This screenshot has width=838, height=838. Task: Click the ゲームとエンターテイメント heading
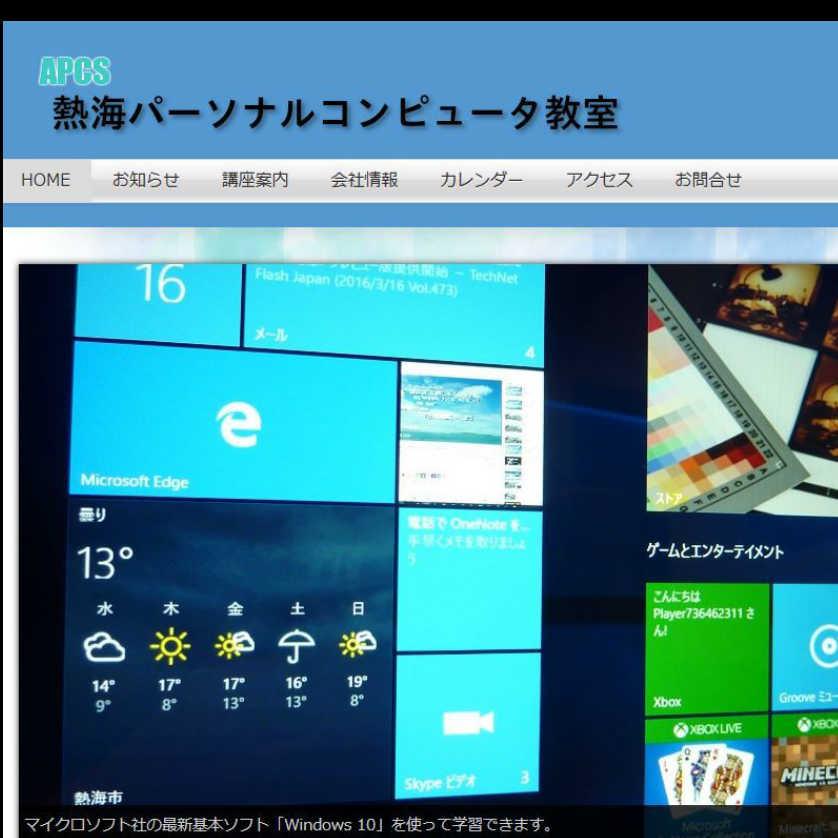click(715, 550)
